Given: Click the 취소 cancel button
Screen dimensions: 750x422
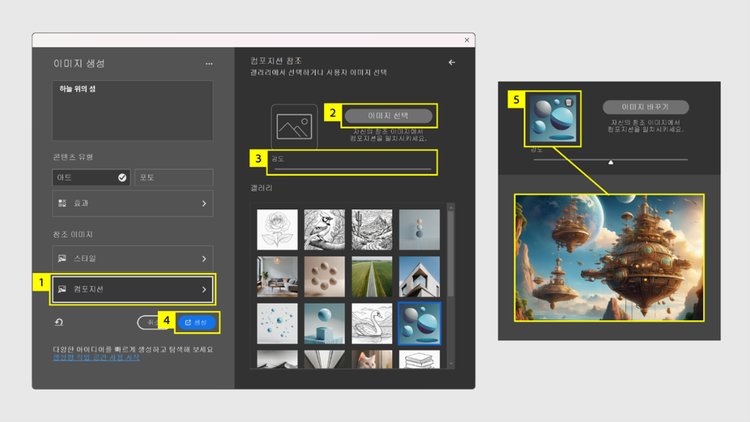Looking at the screenshot, I should pyautogui.click(x=148, y=322).
